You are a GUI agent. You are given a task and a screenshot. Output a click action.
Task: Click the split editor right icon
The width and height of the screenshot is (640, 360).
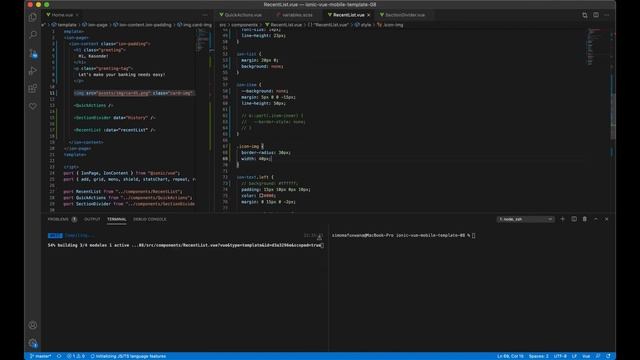point(596,15)
